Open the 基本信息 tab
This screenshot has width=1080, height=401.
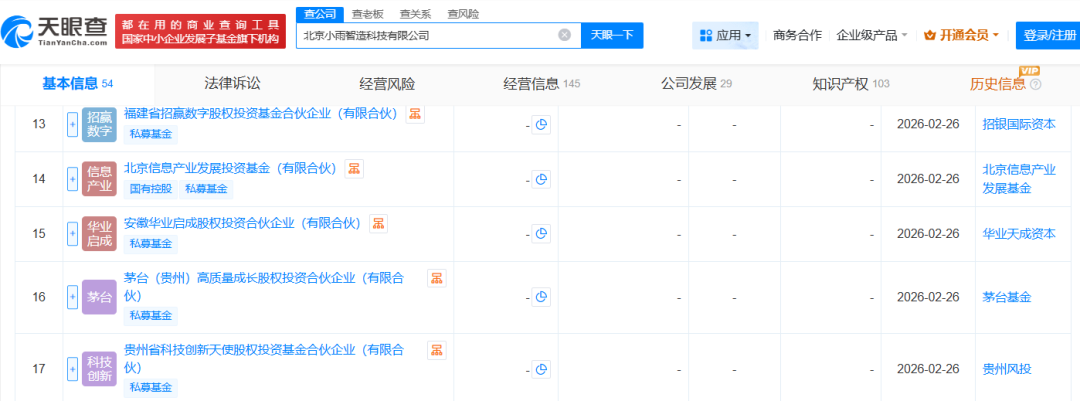coord(77,84)
